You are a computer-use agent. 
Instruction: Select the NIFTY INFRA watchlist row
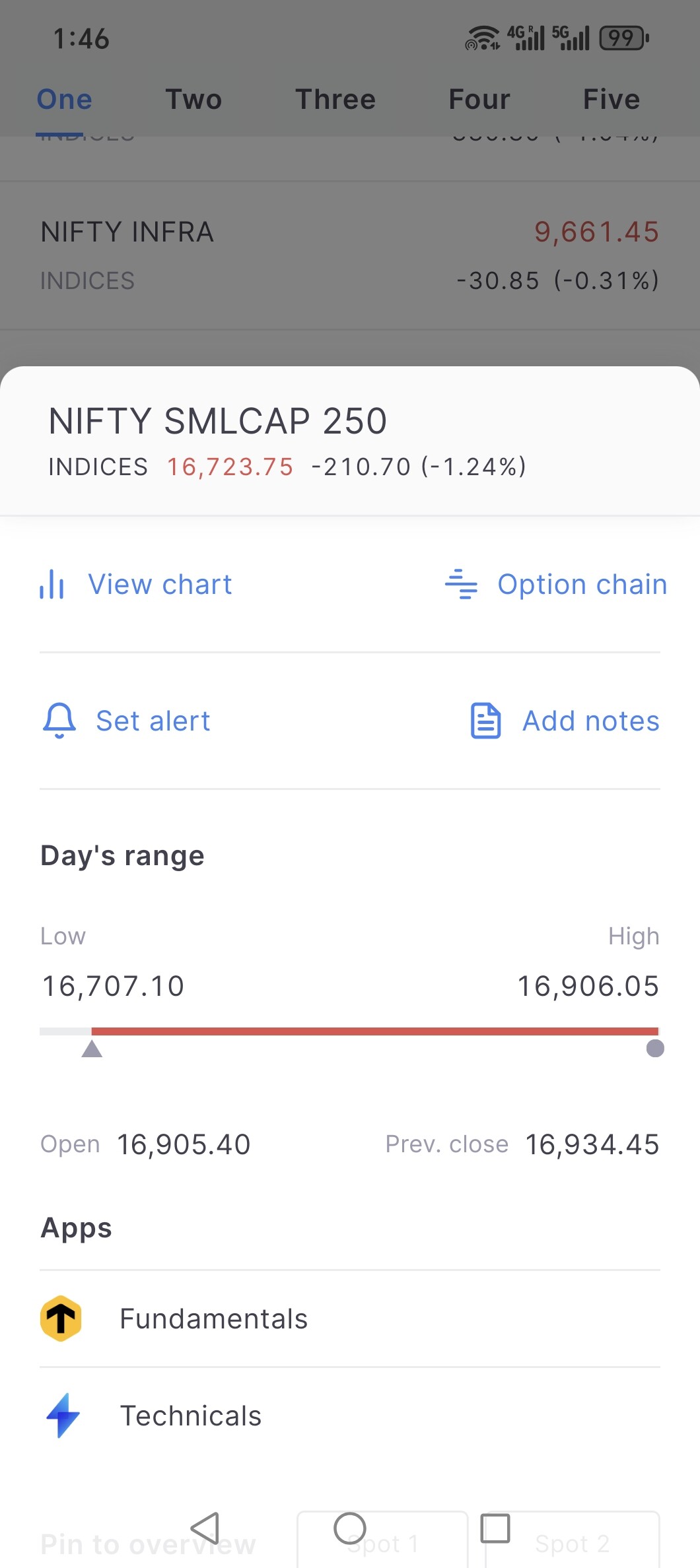click(350, 256)
